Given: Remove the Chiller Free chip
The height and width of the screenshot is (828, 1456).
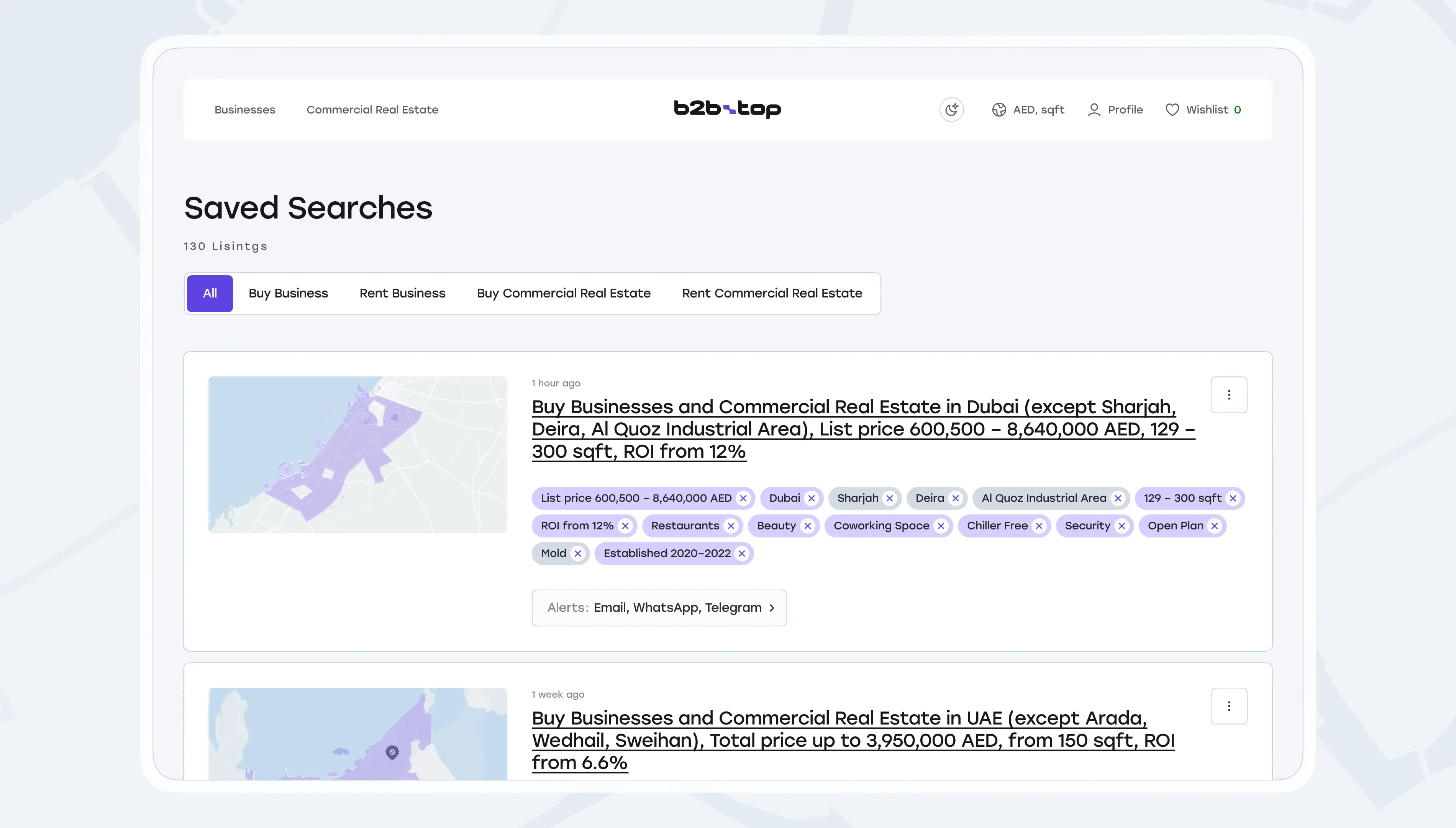Looking at the screenshot, I should 1039,526.
